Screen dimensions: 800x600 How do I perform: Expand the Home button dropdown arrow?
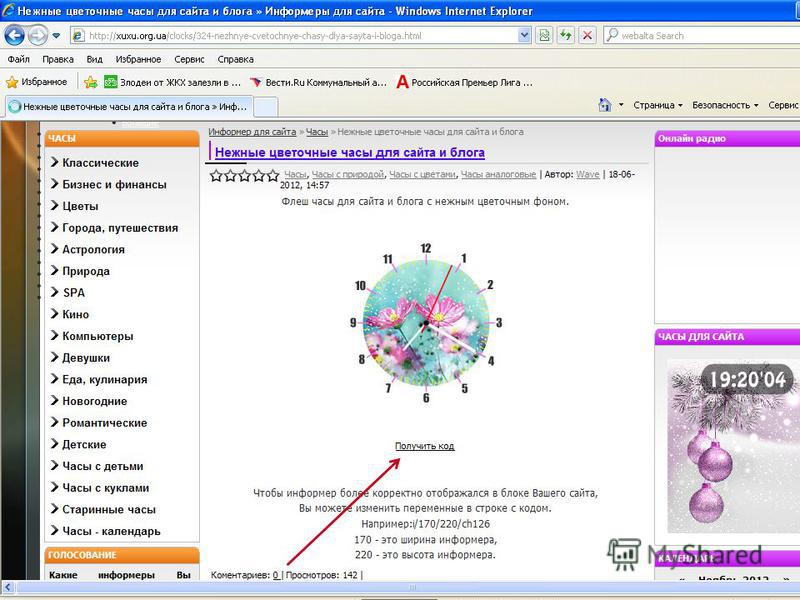click(621, 105)
